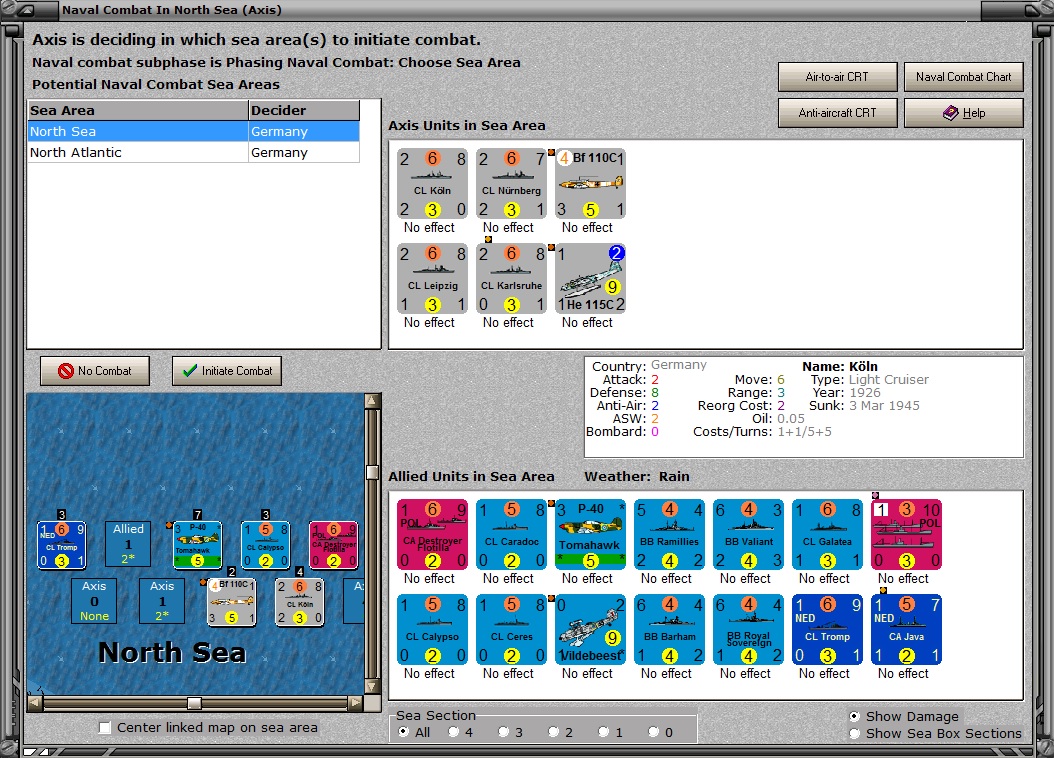Click the Bf 110C counter on the map
The width and height of the screenshot is (1054, 758).
[231, 602]
